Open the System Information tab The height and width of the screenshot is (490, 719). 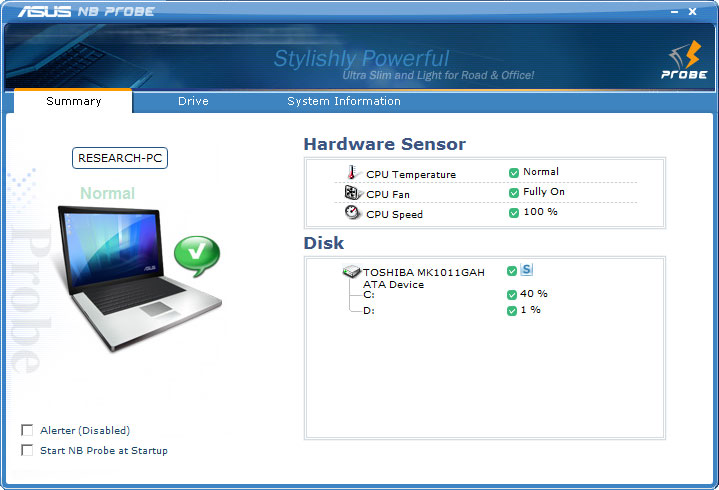[x=344, y=101]
